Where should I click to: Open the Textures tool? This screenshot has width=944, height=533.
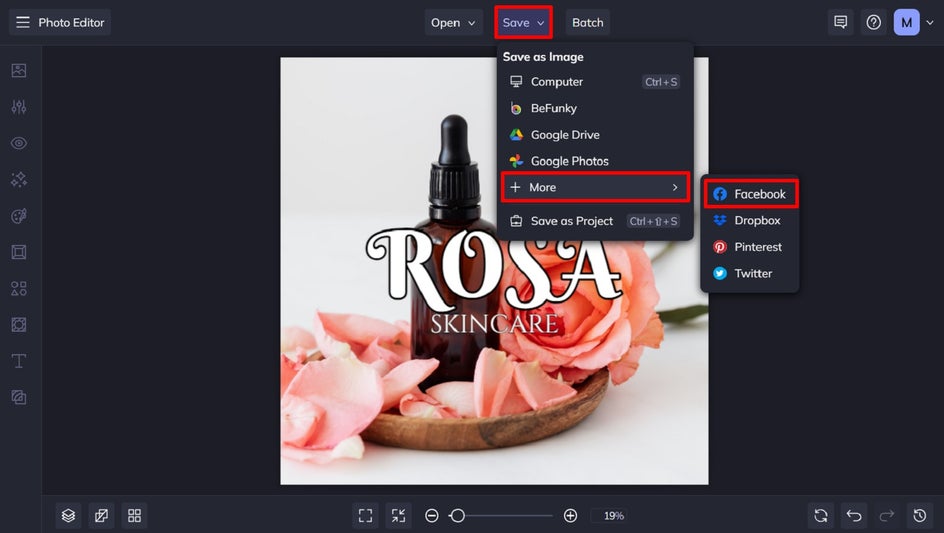click(x=19, y=397)
